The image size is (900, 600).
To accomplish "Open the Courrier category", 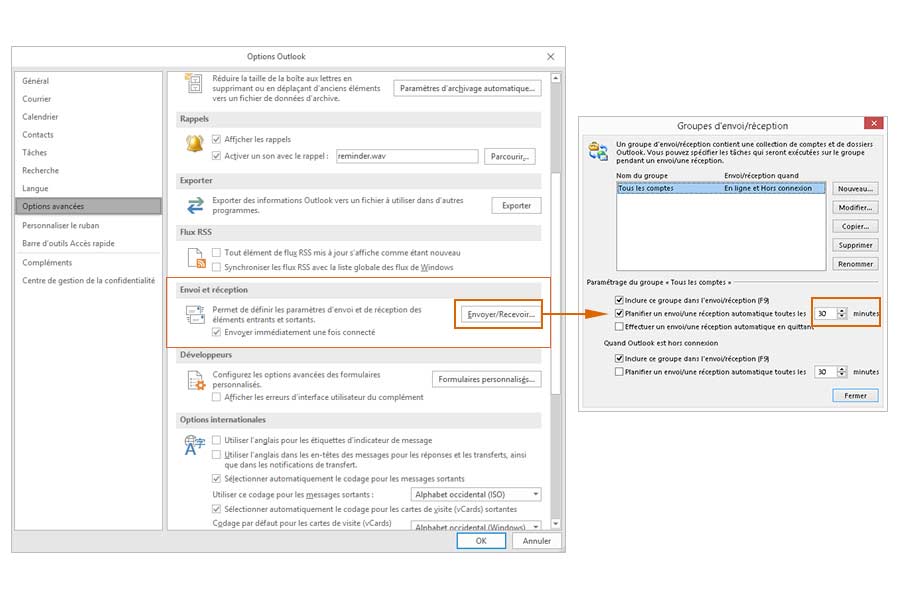I will (88, 99).
